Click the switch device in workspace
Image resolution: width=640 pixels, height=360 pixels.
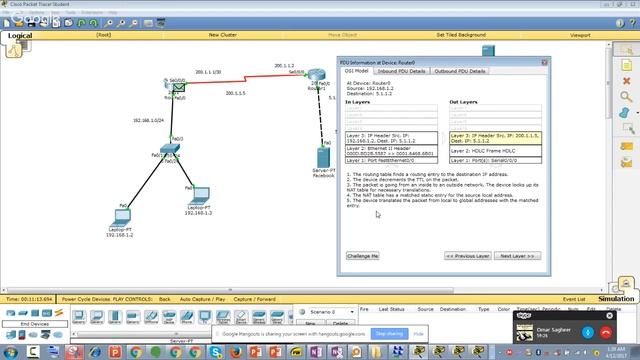click(170, 149)
